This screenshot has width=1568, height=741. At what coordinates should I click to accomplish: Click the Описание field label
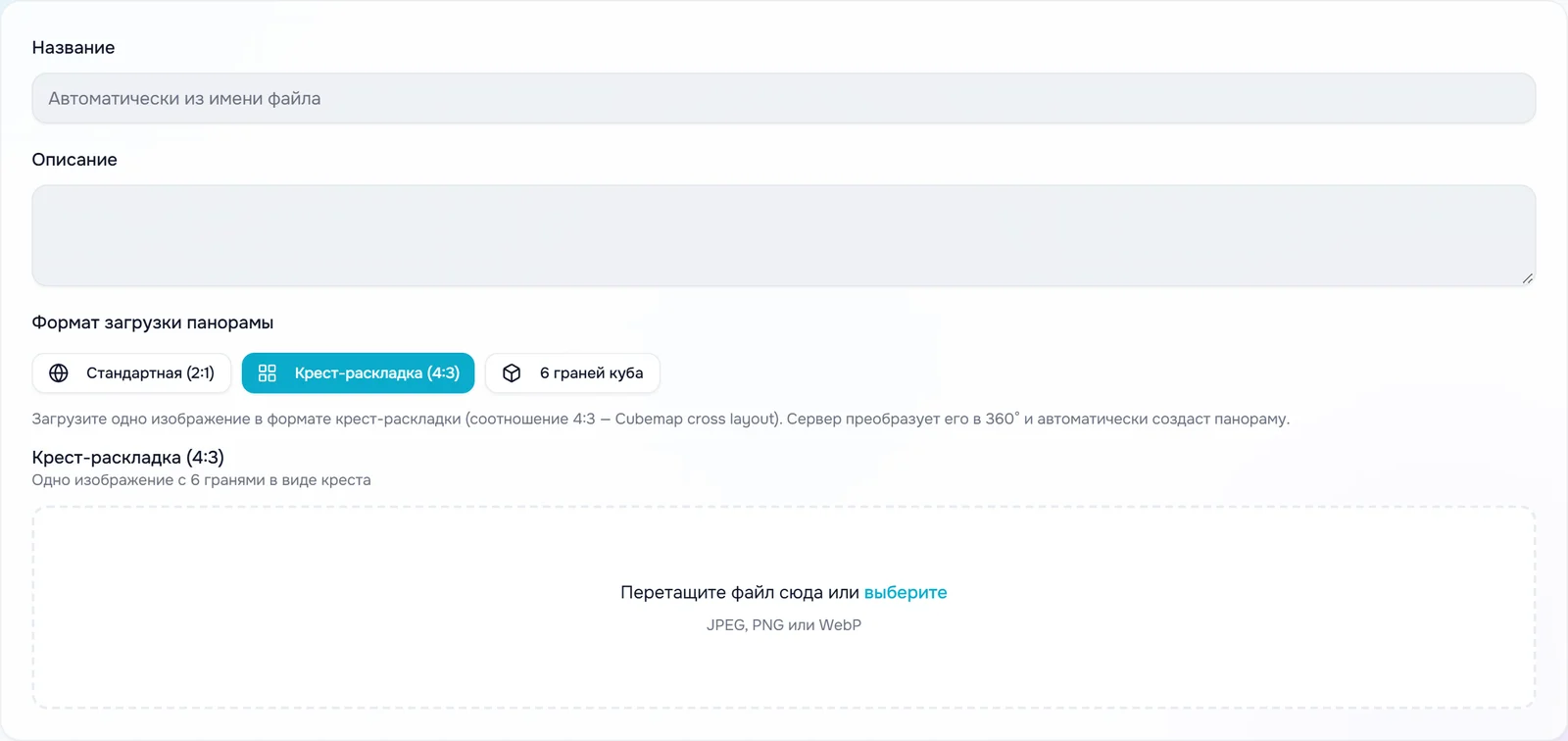[74, 160]
